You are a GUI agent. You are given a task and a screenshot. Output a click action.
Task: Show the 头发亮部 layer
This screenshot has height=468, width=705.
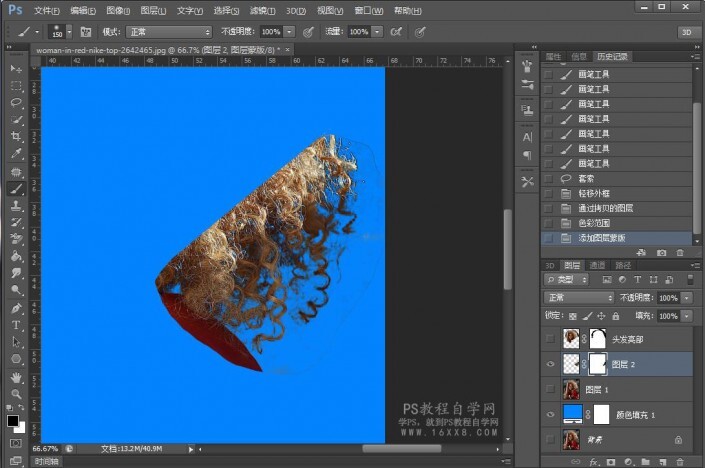click(x=549, y=339)
